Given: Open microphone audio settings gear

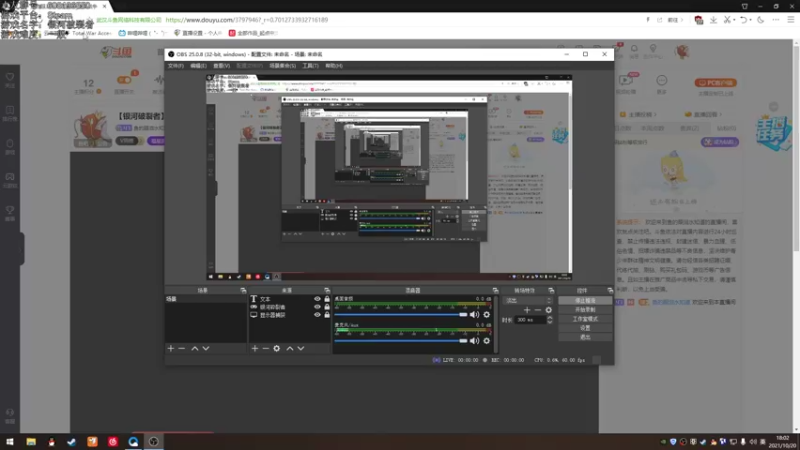Looking at the screenshot, I should click(487, 341).
